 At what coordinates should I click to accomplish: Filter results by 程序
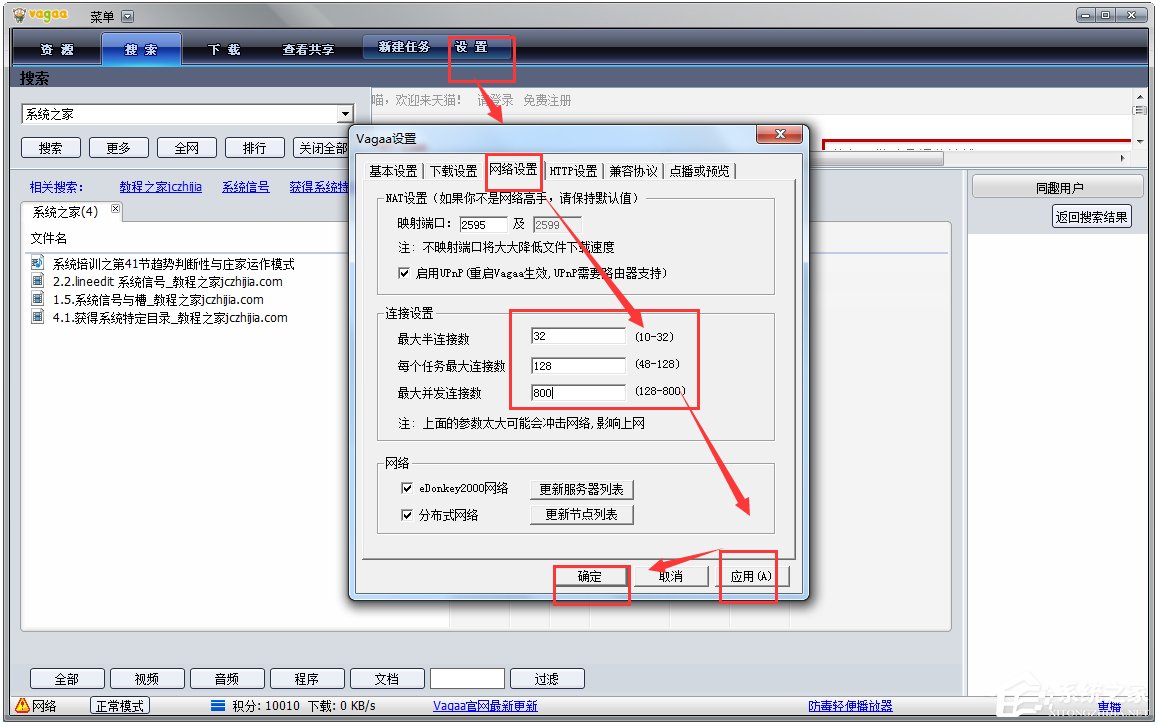coord(306,679)
